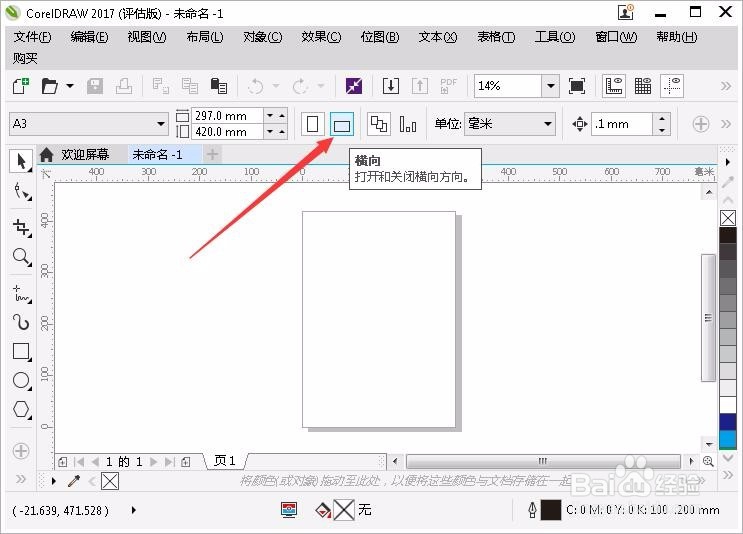743x534 pixels.
Task: Select the 页 1 page tab
Action: (x=225, y=461)
